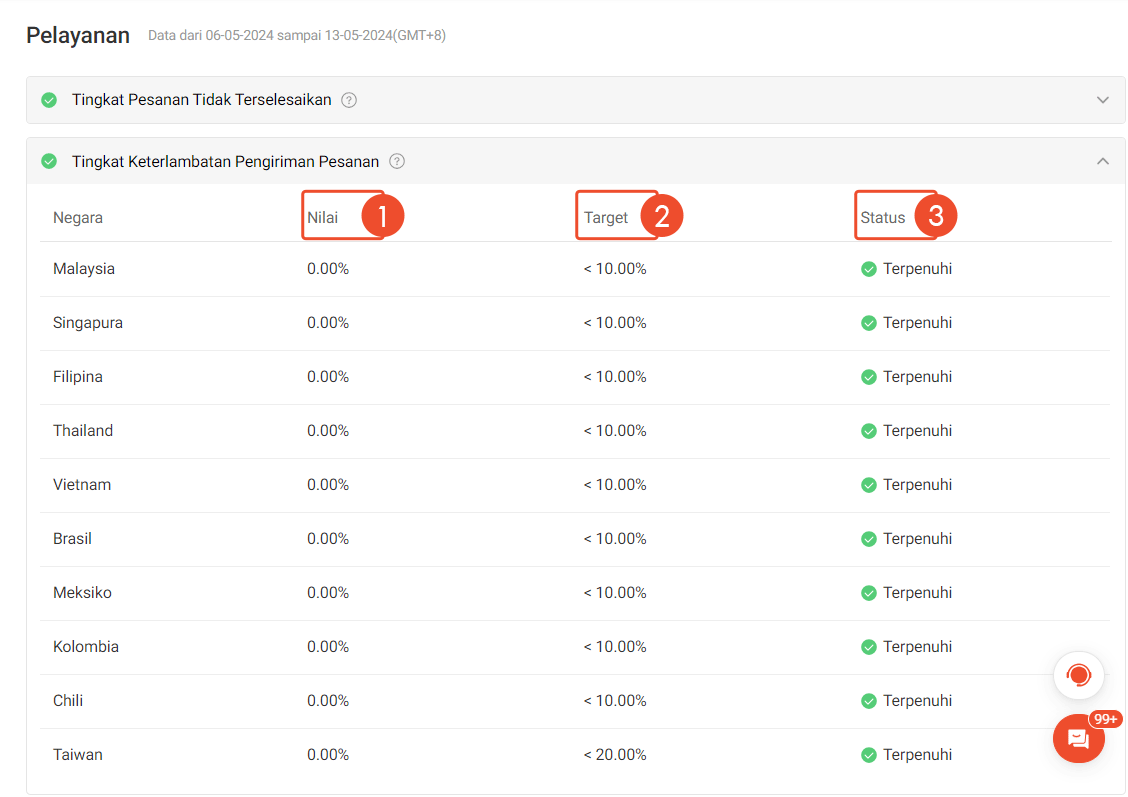This screenshot has width=1128, height=797.
Task: Click the customer support headset icon
Action: point(1078,675)
